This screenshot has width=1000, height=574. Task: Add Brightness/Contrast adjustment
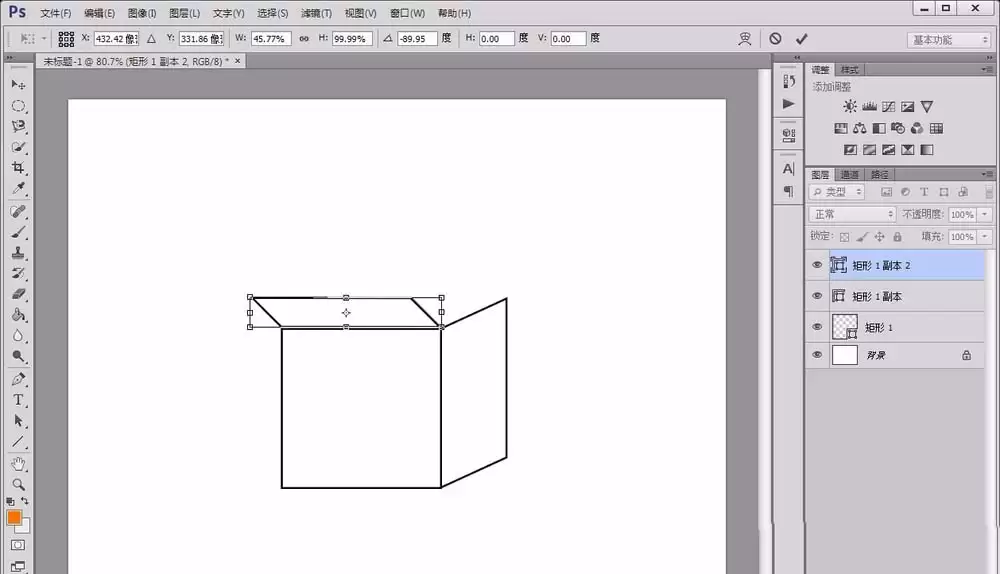tap(850, 107)
